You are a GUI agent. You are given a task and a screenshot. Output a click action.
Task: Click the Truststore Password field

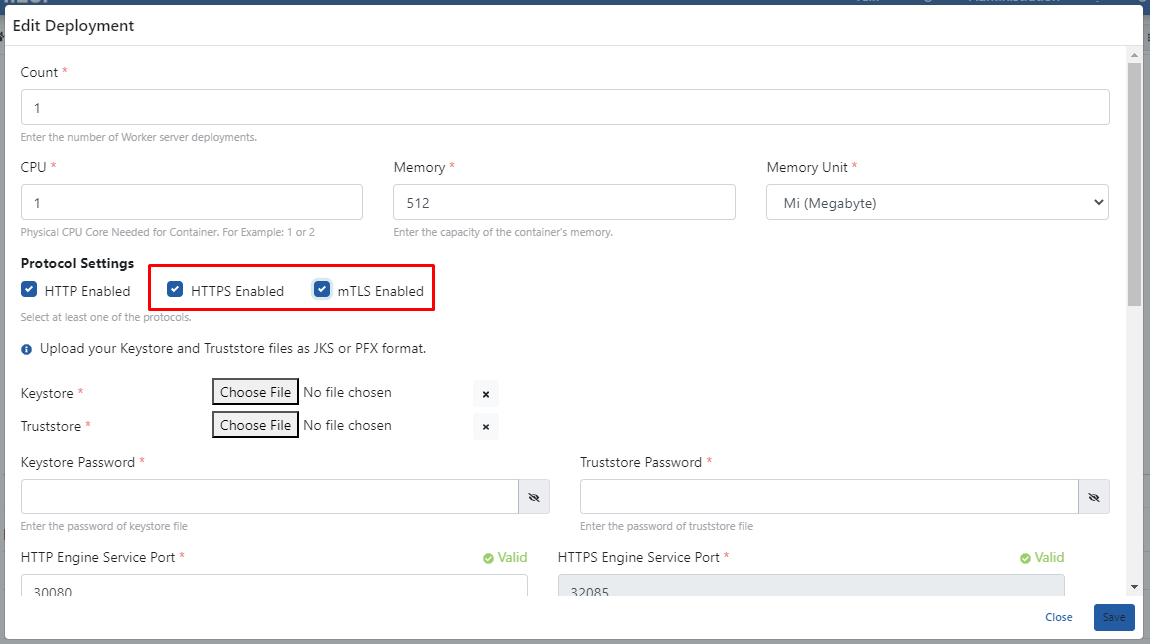click(828, 497)
